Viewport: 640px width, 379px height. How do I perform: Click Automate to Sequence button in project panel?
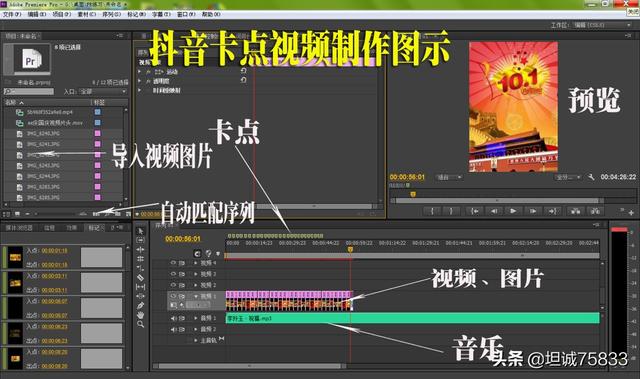96,213
